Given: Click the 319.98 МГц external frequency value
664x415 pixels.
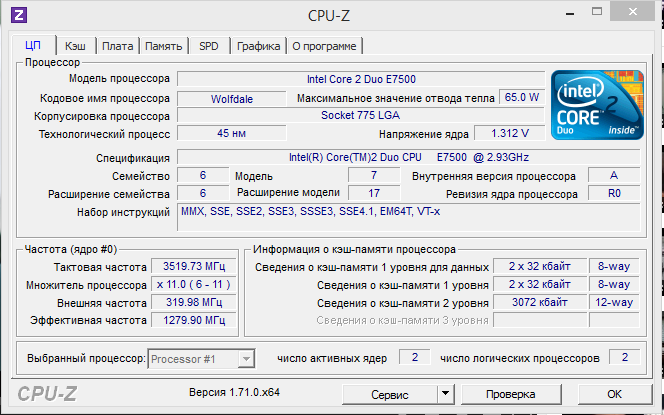Looking at the screenshot, I should click(194, 302).
